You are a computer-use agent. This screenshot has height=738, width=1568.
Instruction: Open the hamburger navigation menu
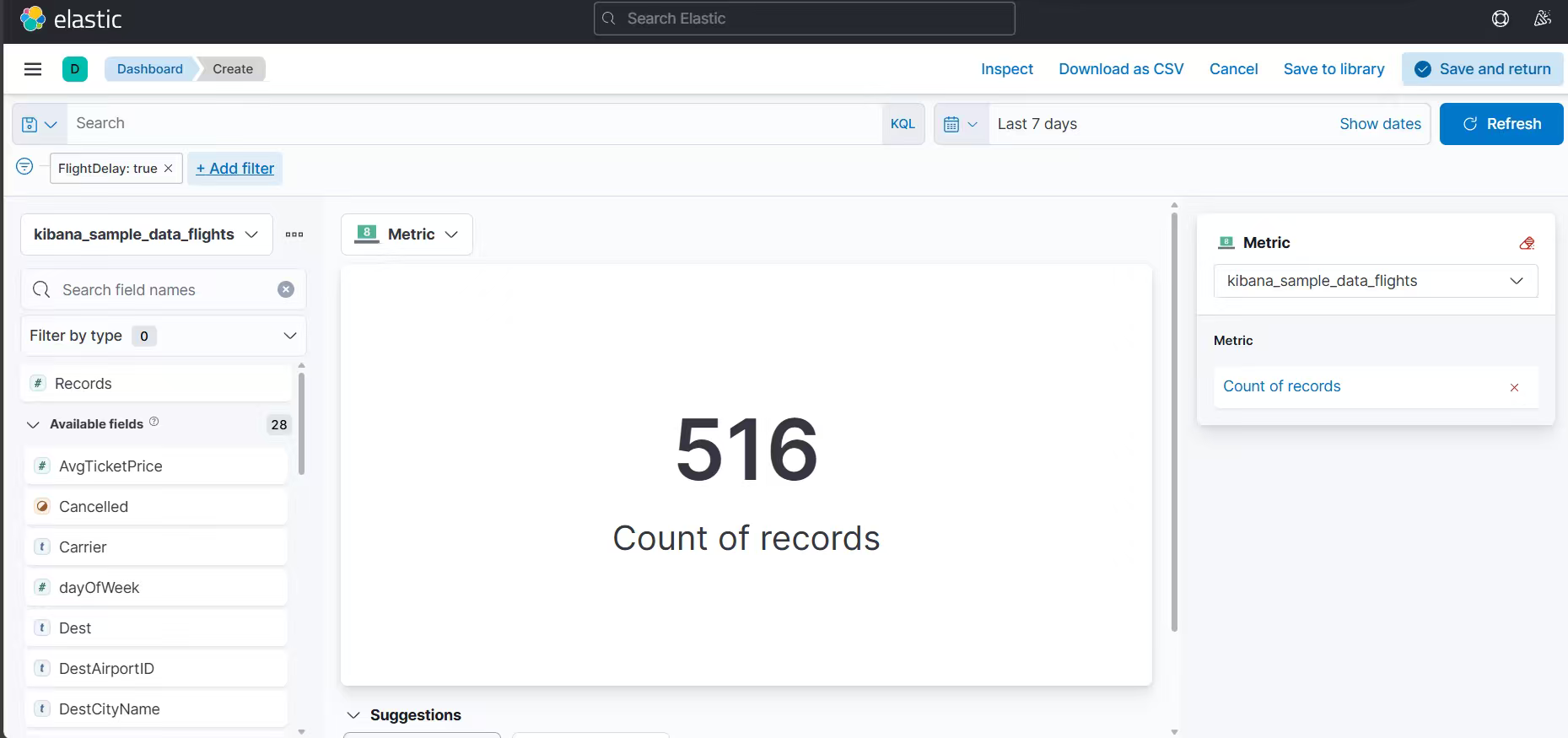tap(33, 69)
